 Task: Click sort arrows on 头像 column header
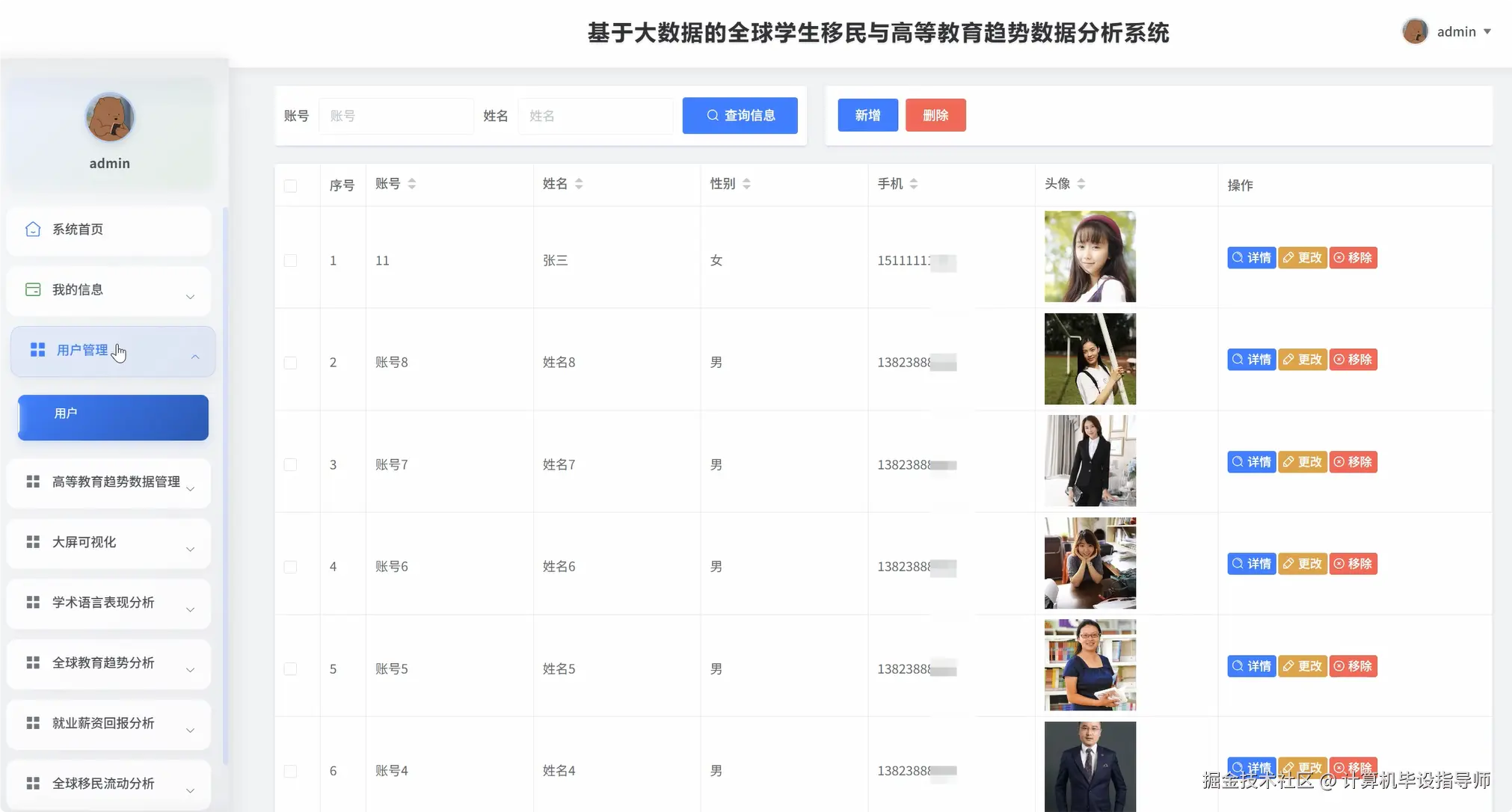(x=1081, y=184)
